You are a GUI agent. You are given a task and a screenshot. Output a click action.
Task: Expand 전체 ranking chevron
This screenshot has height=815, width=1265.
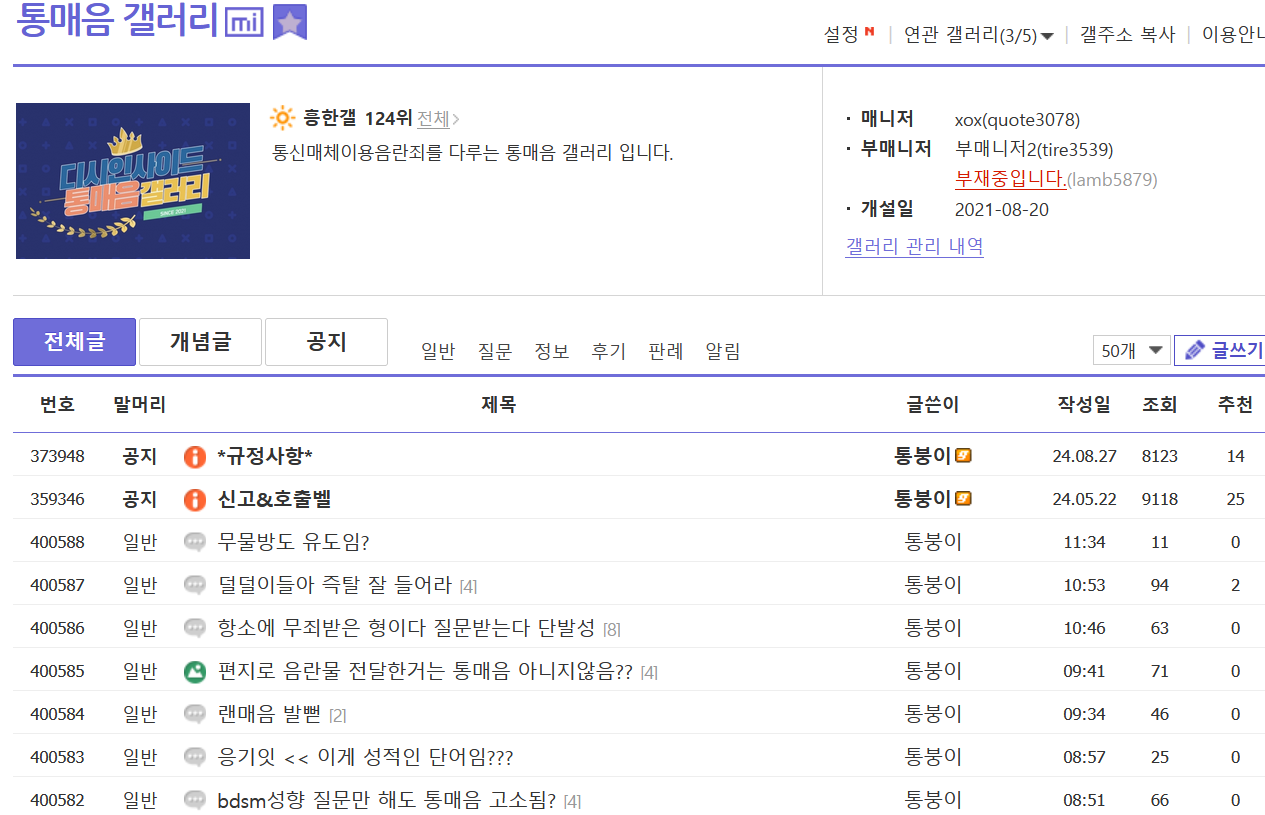click(x=456, y=119)
